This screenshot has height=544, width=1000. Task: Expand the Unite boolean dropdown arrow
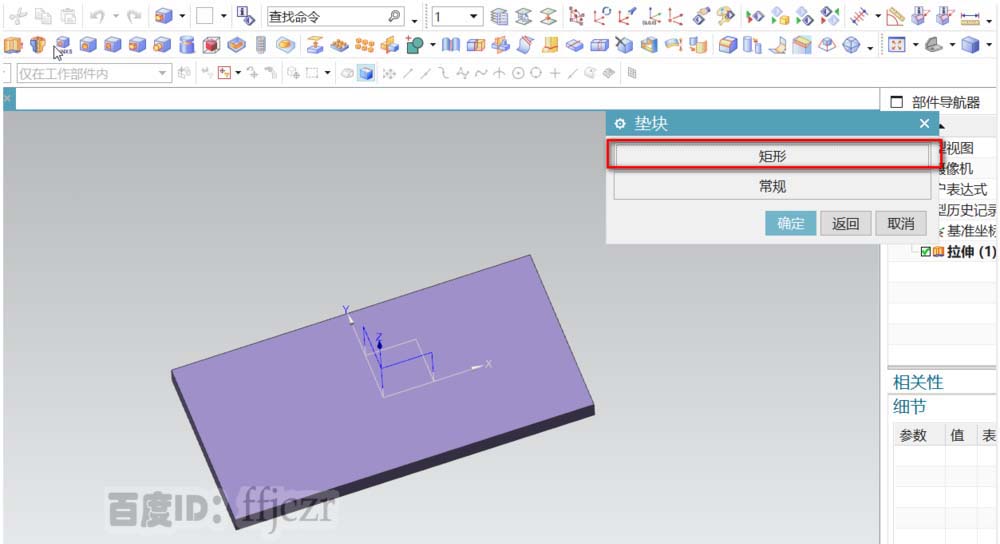[432, 45]
